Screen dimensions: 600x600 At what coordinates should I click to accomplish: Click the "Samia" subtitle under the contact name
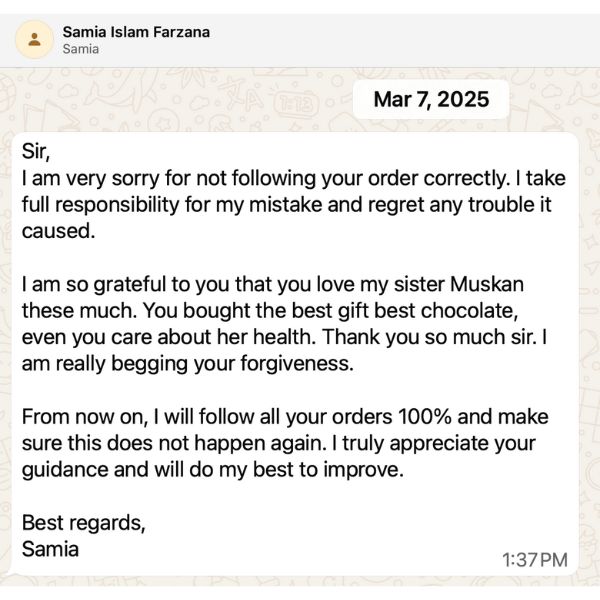tap(80, 48)
